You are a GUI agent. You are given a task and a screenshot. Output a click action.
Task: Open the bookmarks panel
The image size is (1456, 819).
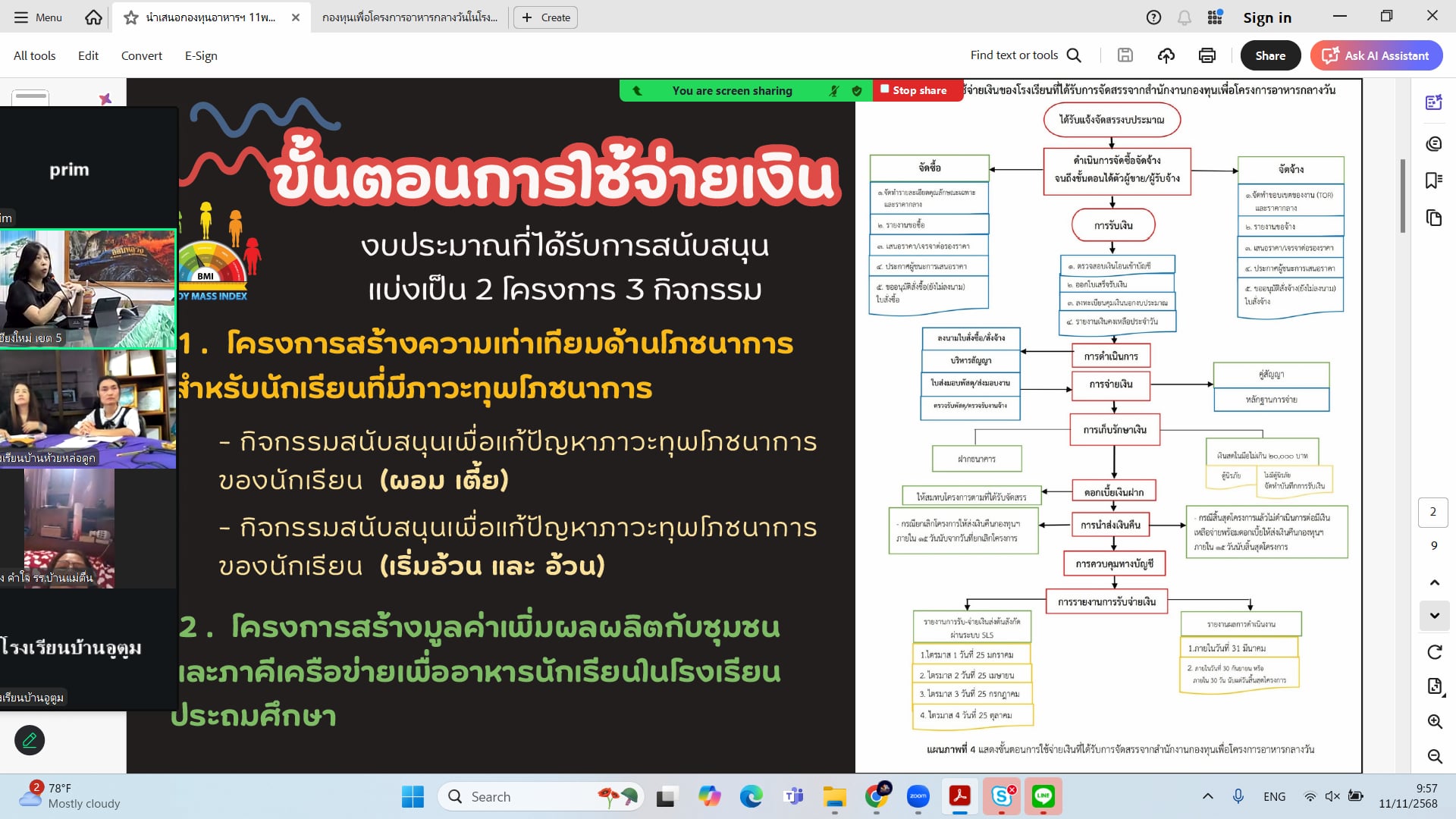point(1433,180)
